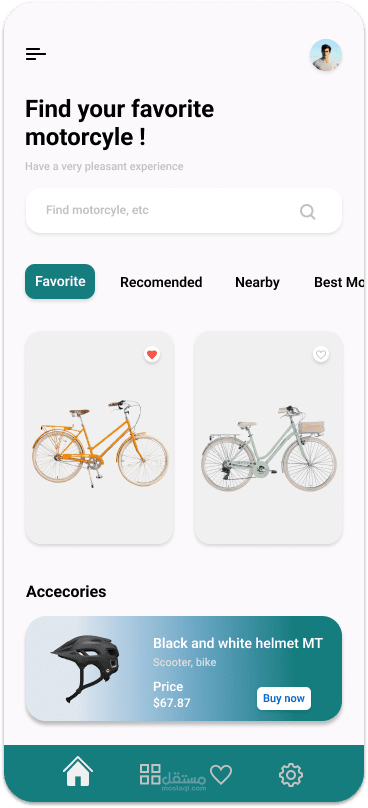368x808 pixels.
Task: Open settings gear icon
Action: (x=291, y=775)
